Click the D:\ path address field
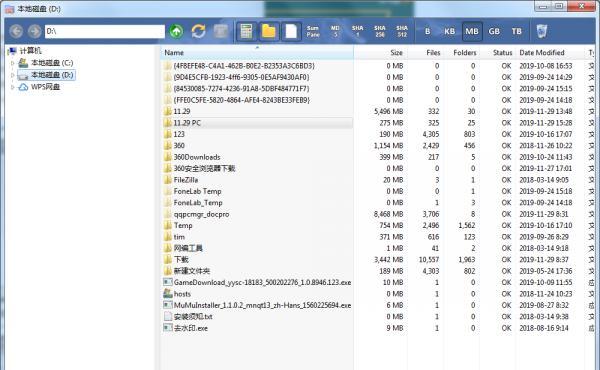600x370 pixels. 105,31
